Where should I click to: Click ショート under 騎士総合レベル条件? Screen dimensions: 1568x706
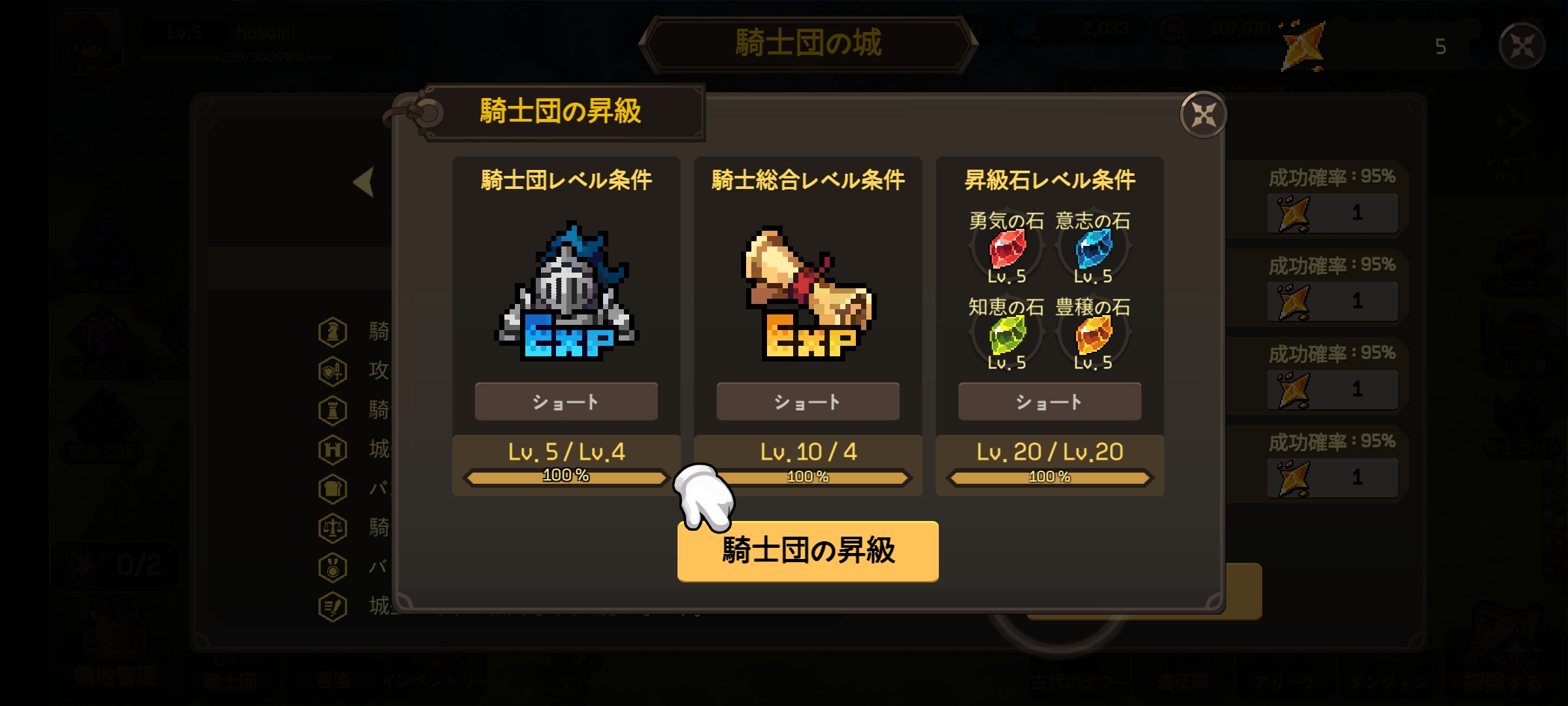pyautogui.click(x=808, y=401)
